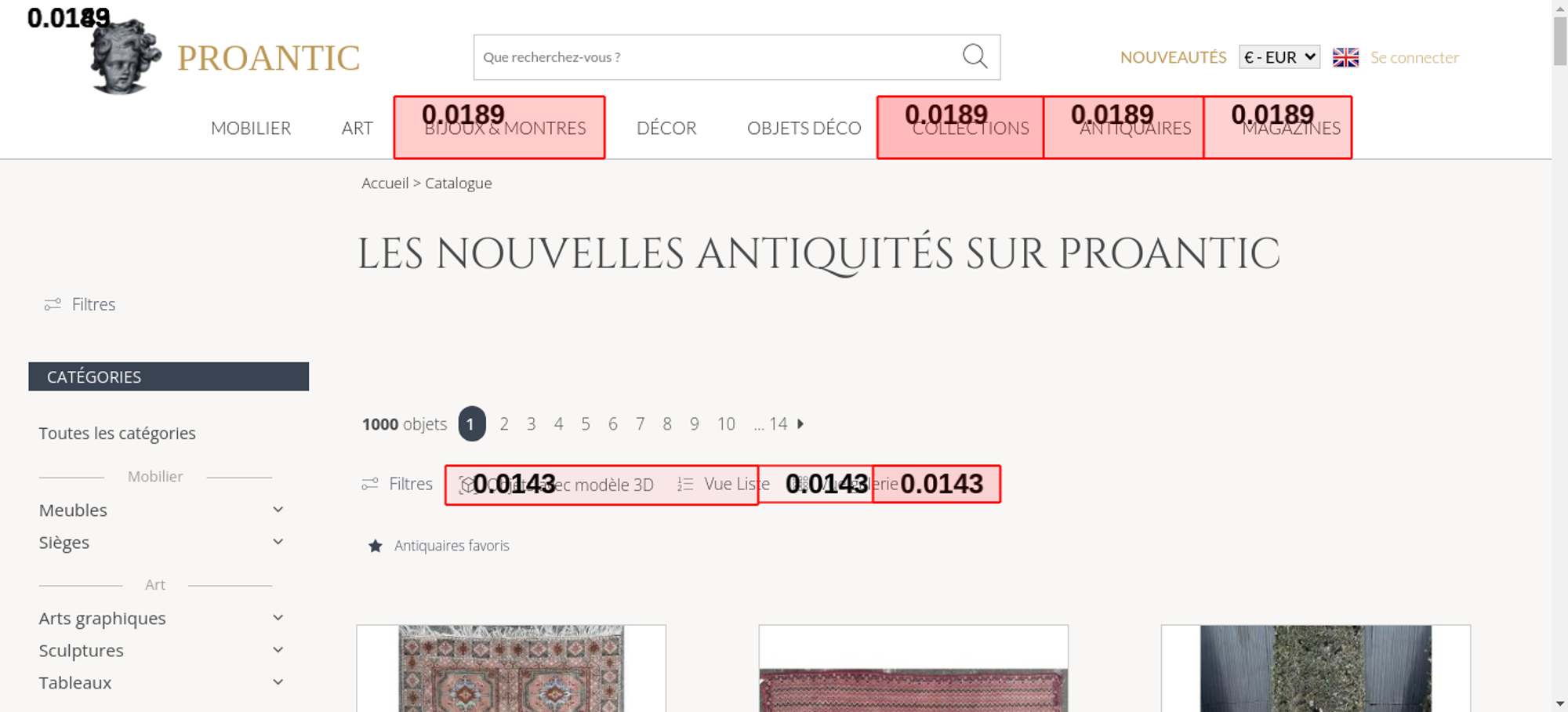
Task: Switch to Vue Liste view
Action: pyautogui.click(x=737, y=484)
